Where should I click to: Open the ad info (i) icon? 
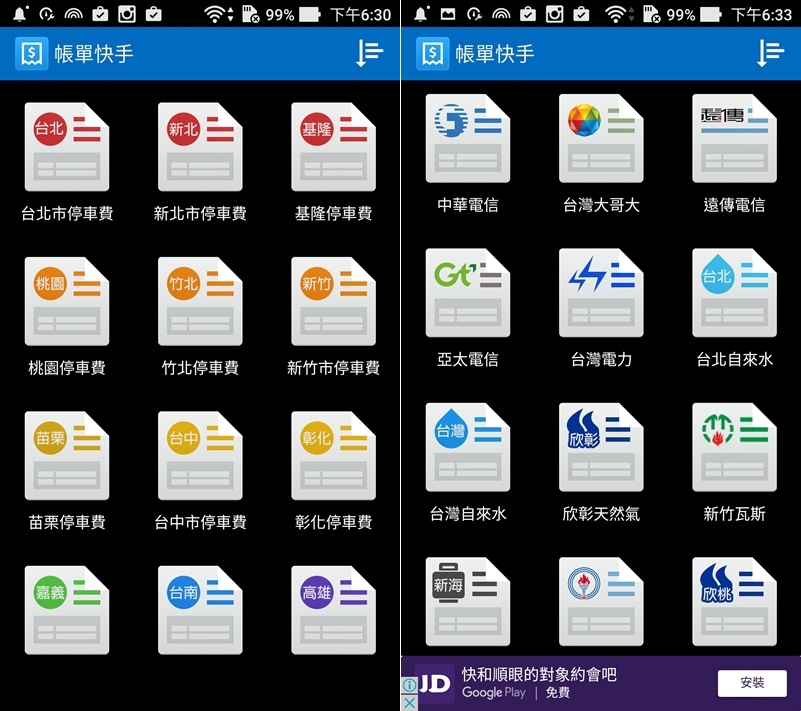[409, 685]
